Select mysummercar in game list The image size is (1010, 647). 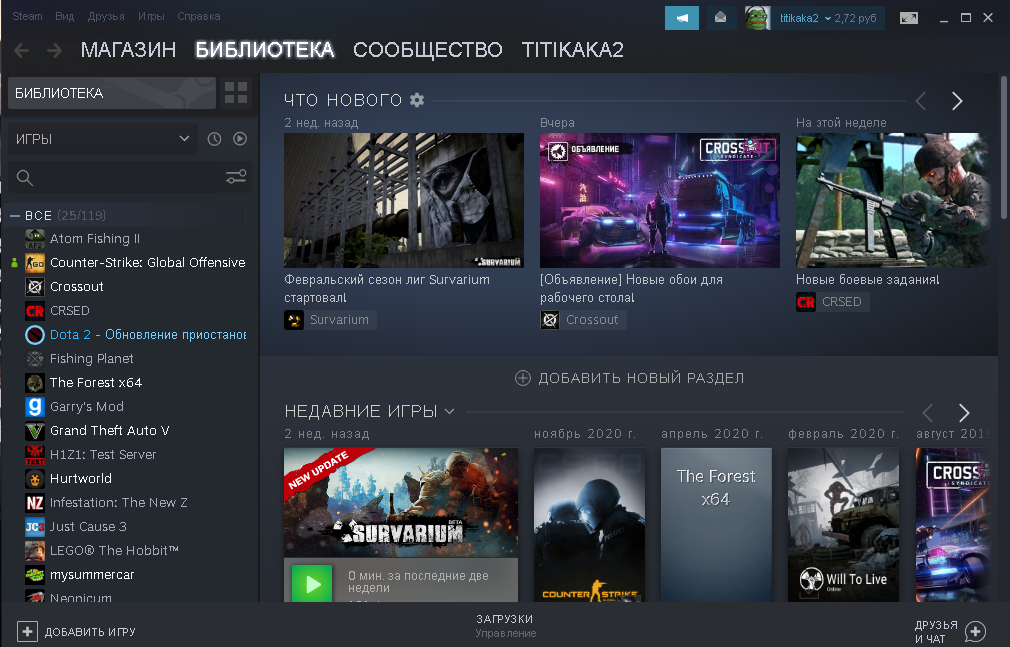click(92, 575)
